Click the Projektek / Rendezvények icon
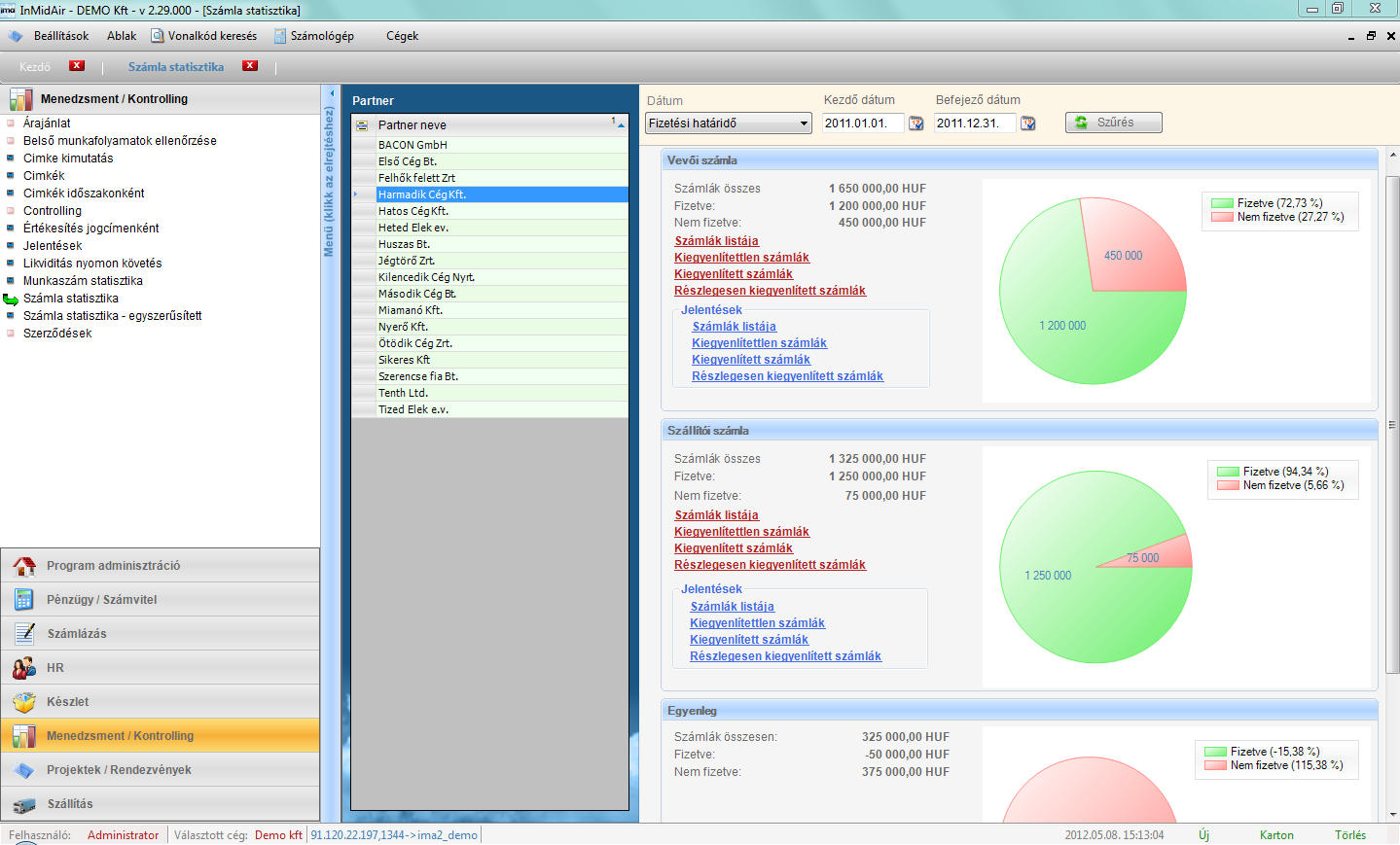Screen dimensions: 1400x845 coord(24,770)
